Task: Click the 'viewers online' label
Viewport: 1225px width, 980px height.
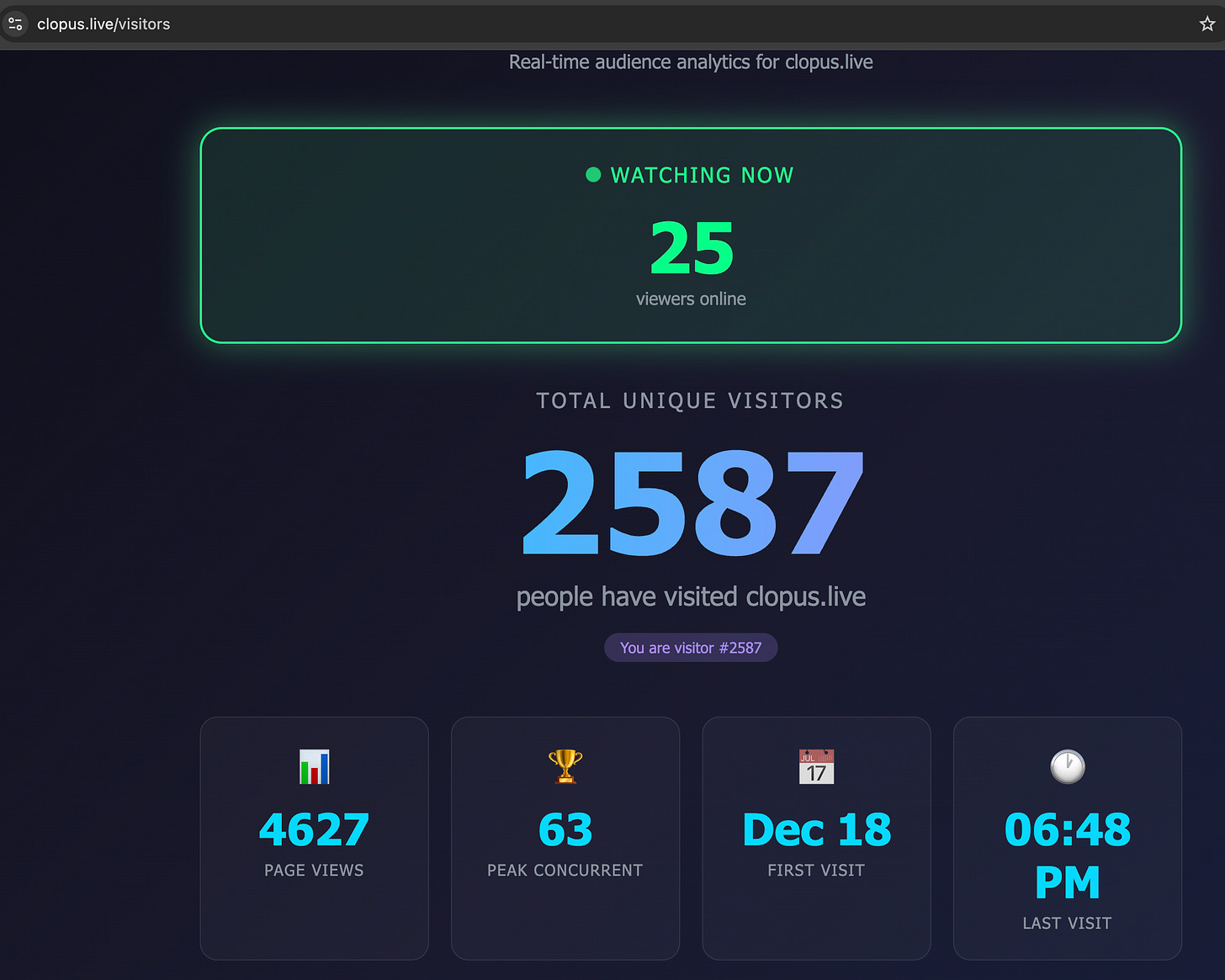Action: [x=691, y=299]
